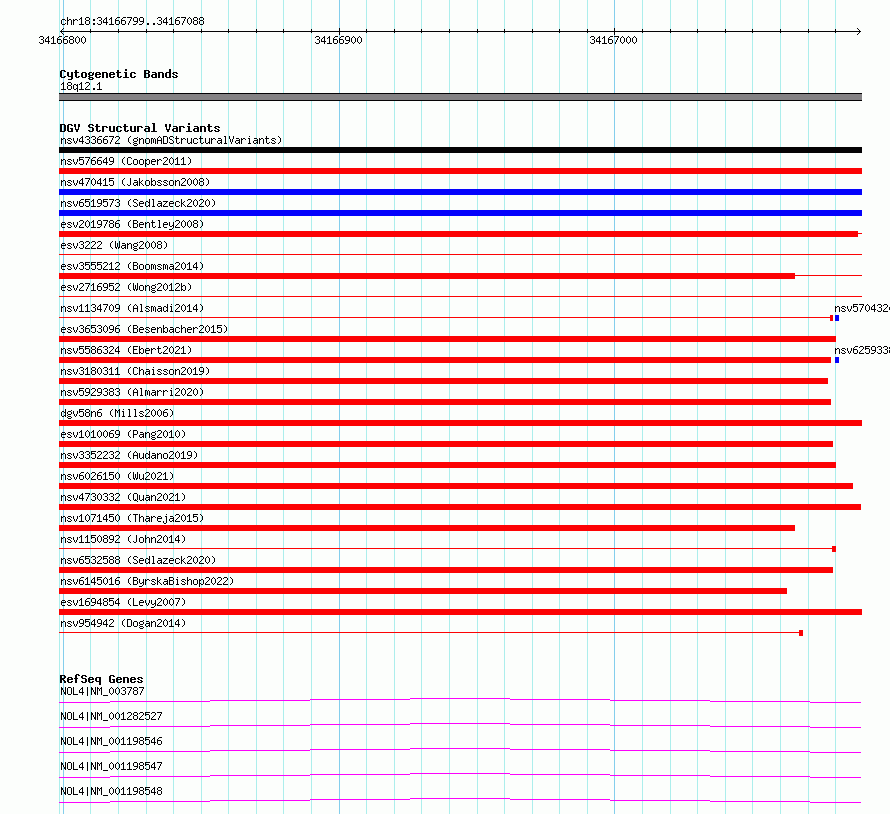Screen dimensions: 890x814
Task: Select transcript NOL4|NM_001198547
Action: point(111,766)
